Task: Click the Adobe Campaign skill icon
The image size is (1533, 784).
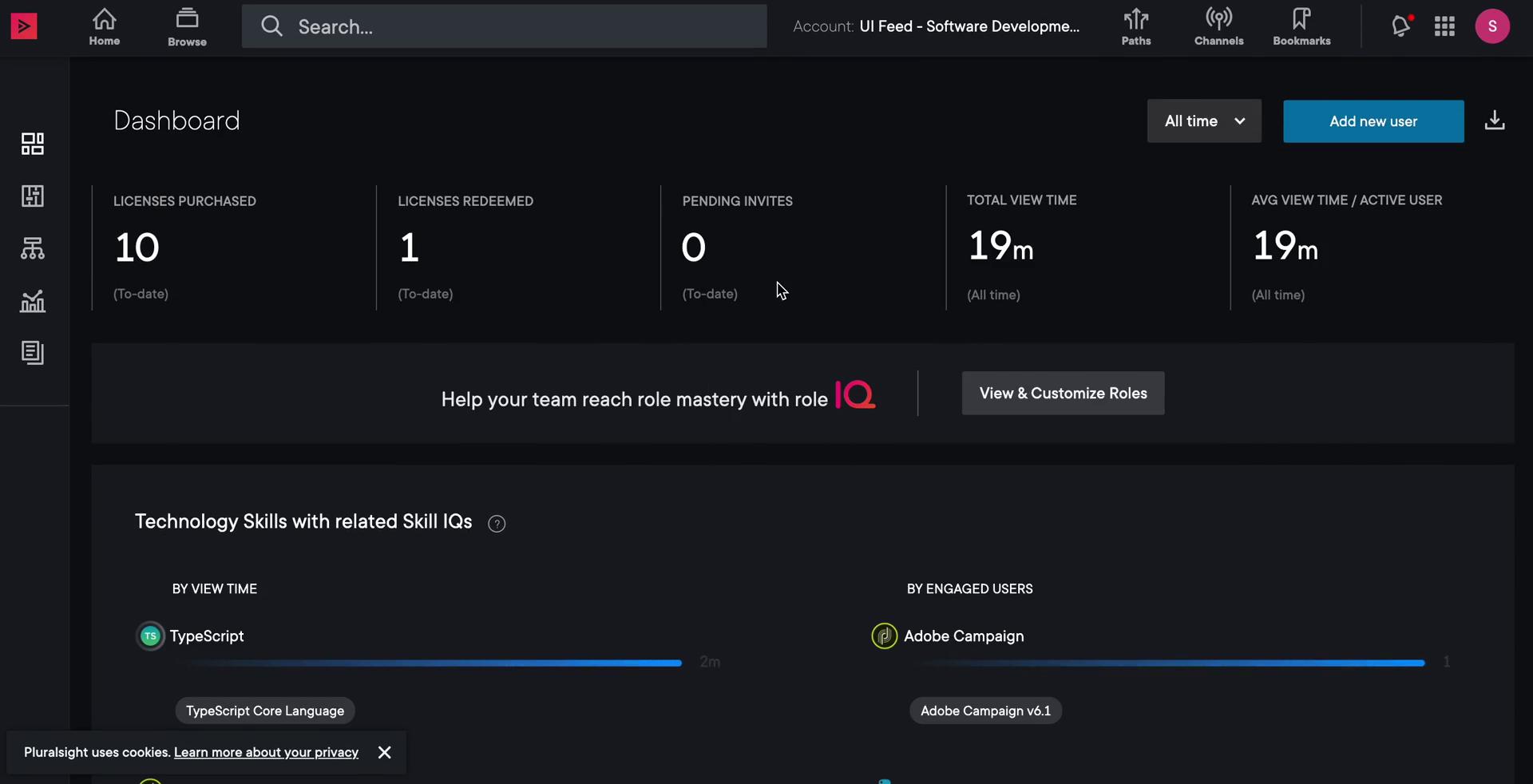Action: 884,636
